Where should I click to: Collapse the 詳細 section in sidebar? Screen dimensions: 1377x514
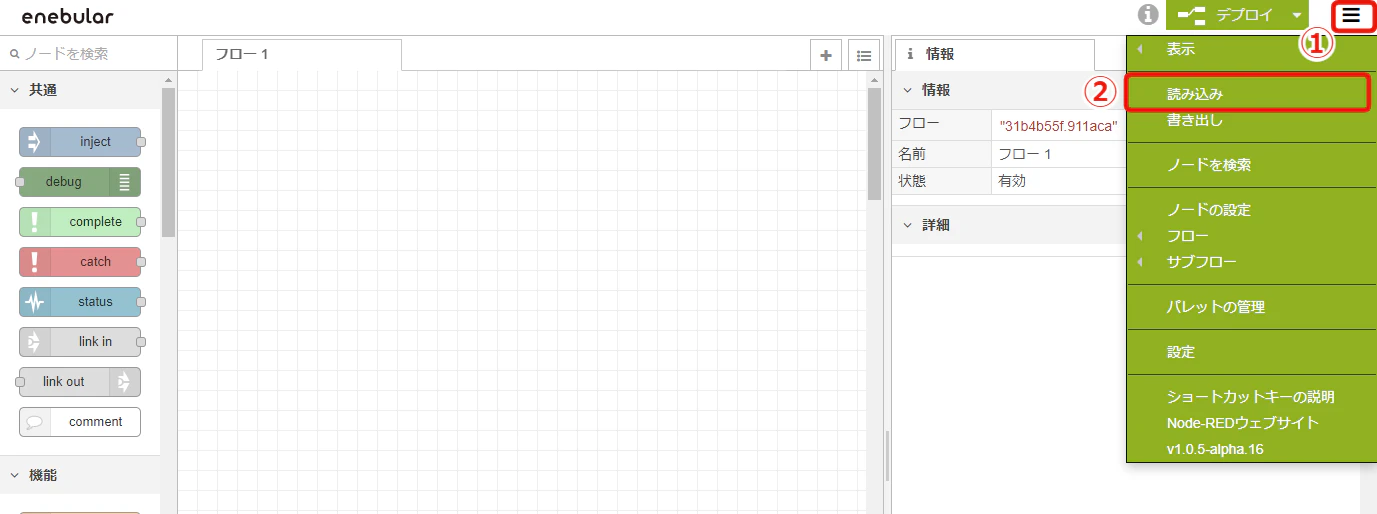coord(1008,225)
